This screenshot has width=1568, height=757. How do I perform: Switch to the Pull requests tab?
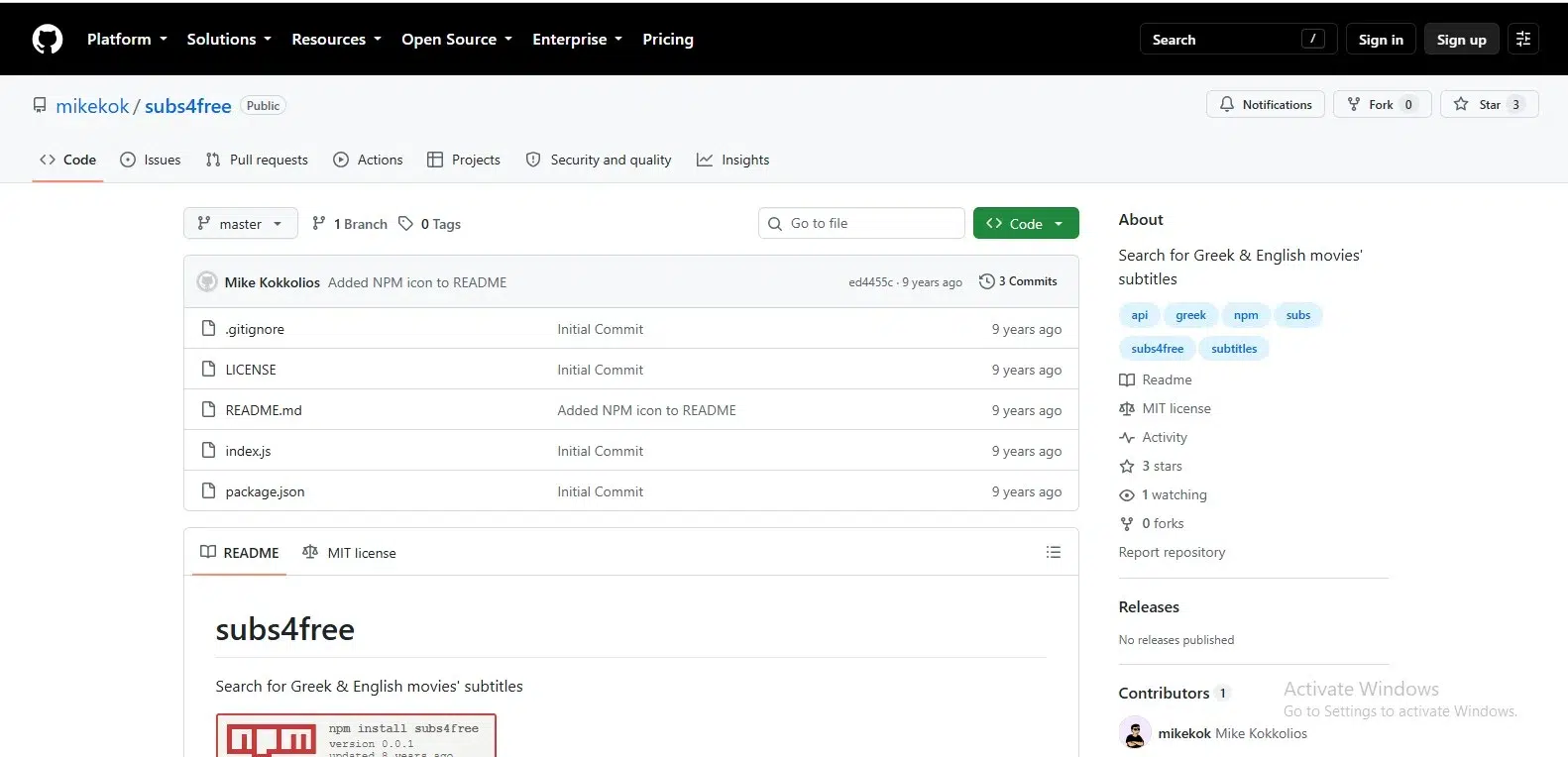[257, 160]
